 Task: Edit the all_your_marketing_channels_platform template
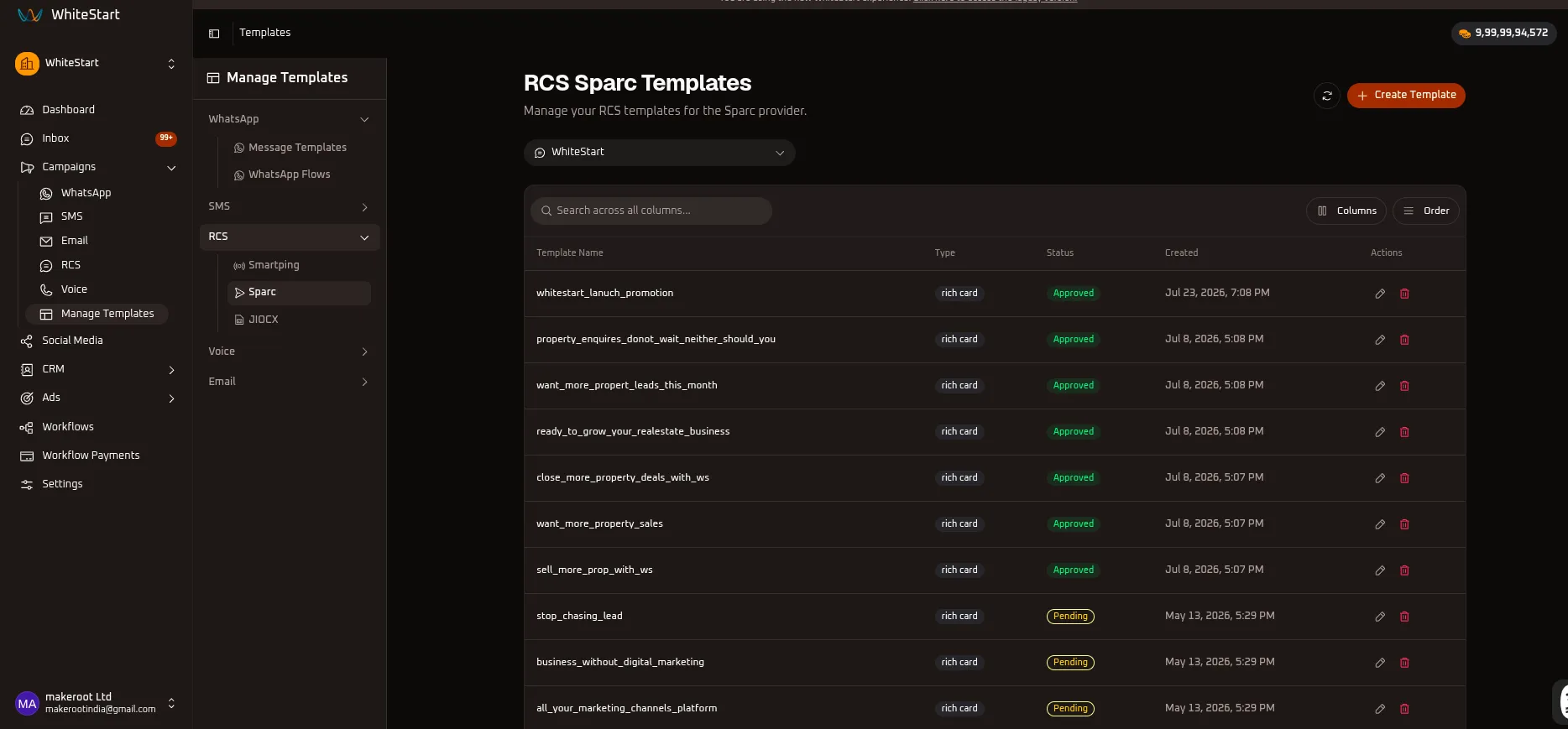point(1380,709)
